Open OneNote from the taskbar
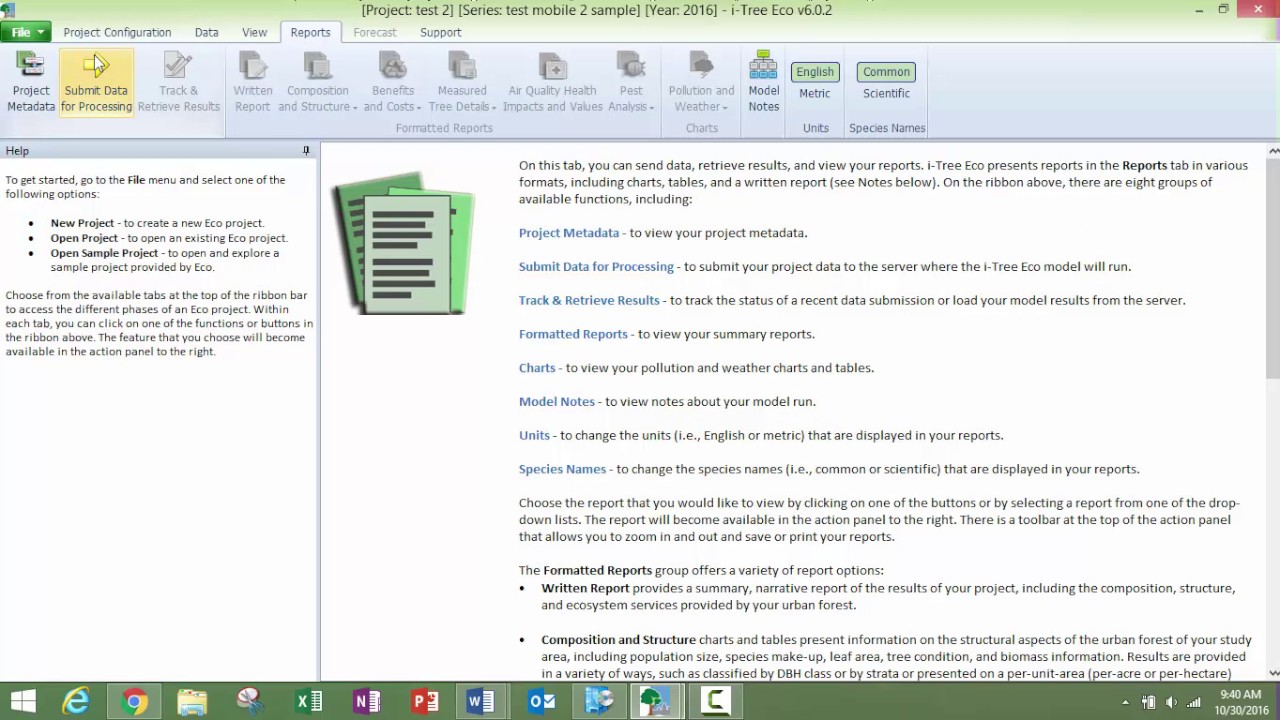 tap(366, 701)
